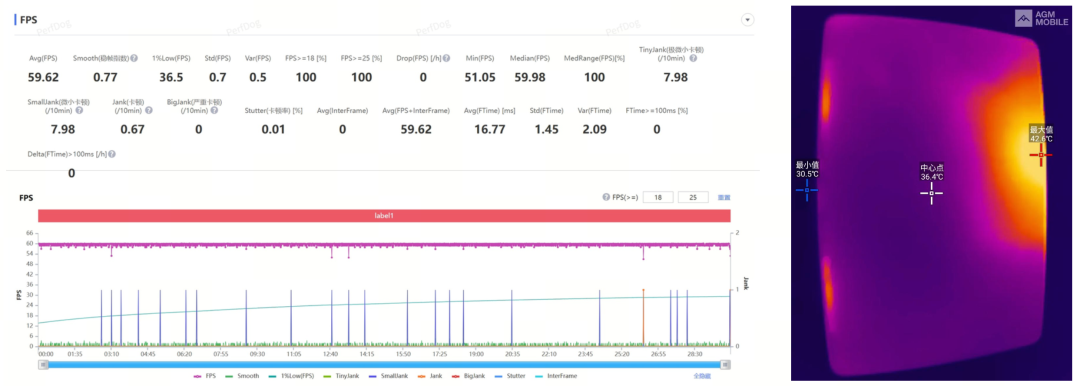
Task: Select the Avg(FTime) value 16.77
Action: click(490, 129)
